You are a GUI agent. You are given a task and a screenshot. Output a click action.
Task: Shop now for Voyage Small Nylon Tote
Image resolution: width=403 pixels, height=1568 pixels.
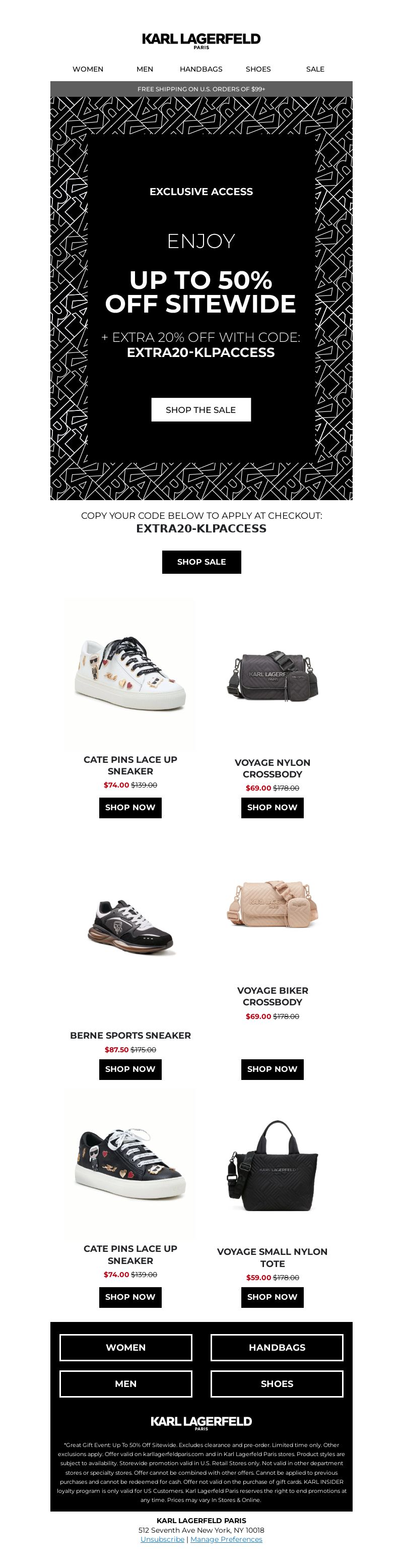(x=273, y=1297)
